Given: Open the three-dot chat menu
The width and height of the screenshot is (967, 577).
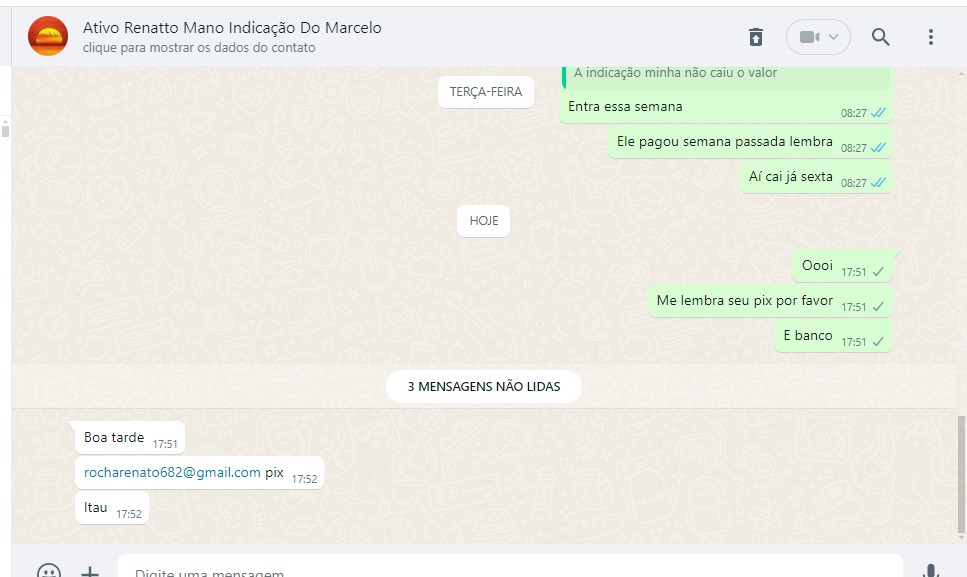Looking at the screenshot, I should point(930,37).
